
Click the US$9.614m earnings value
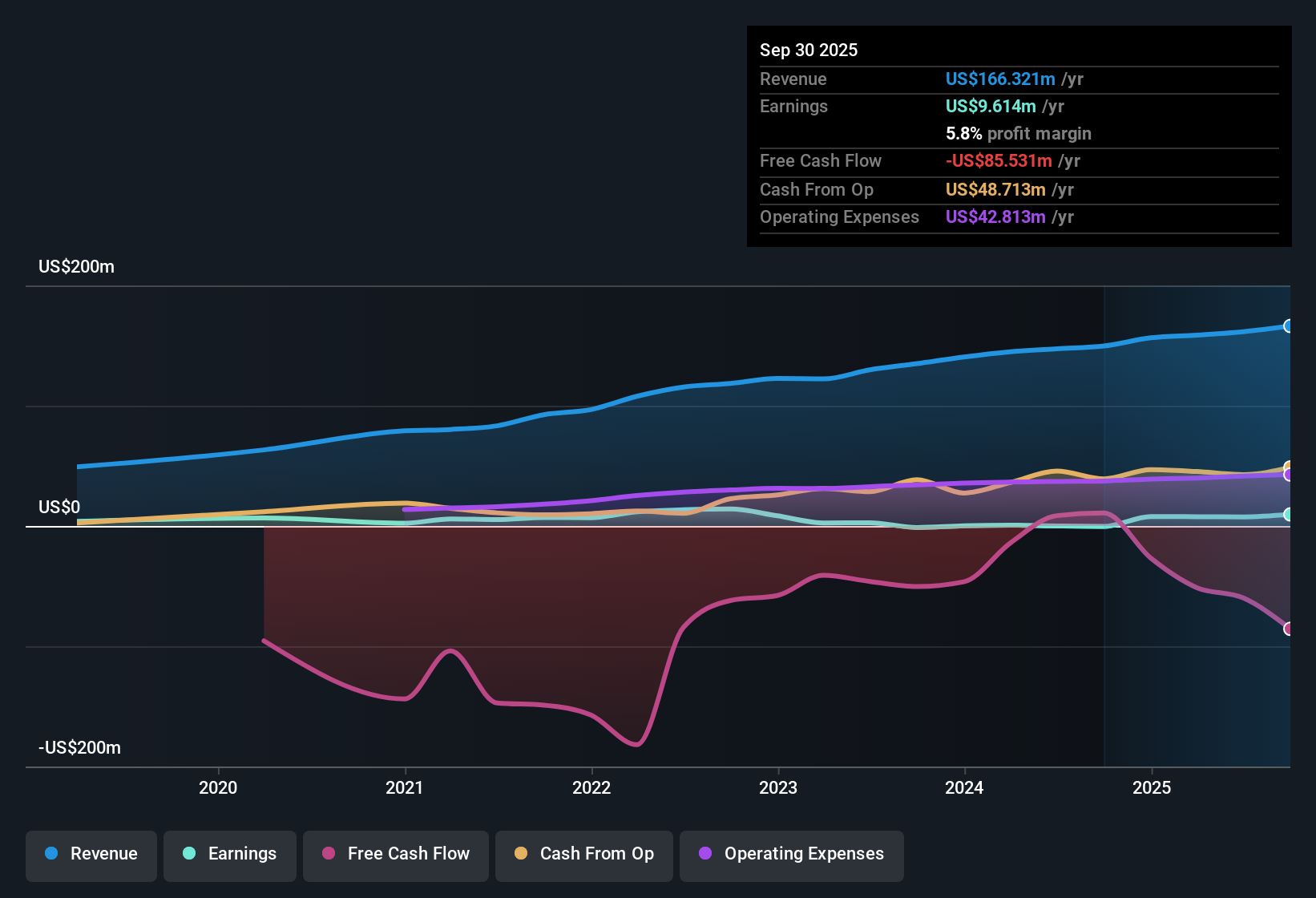click(991, 106)
